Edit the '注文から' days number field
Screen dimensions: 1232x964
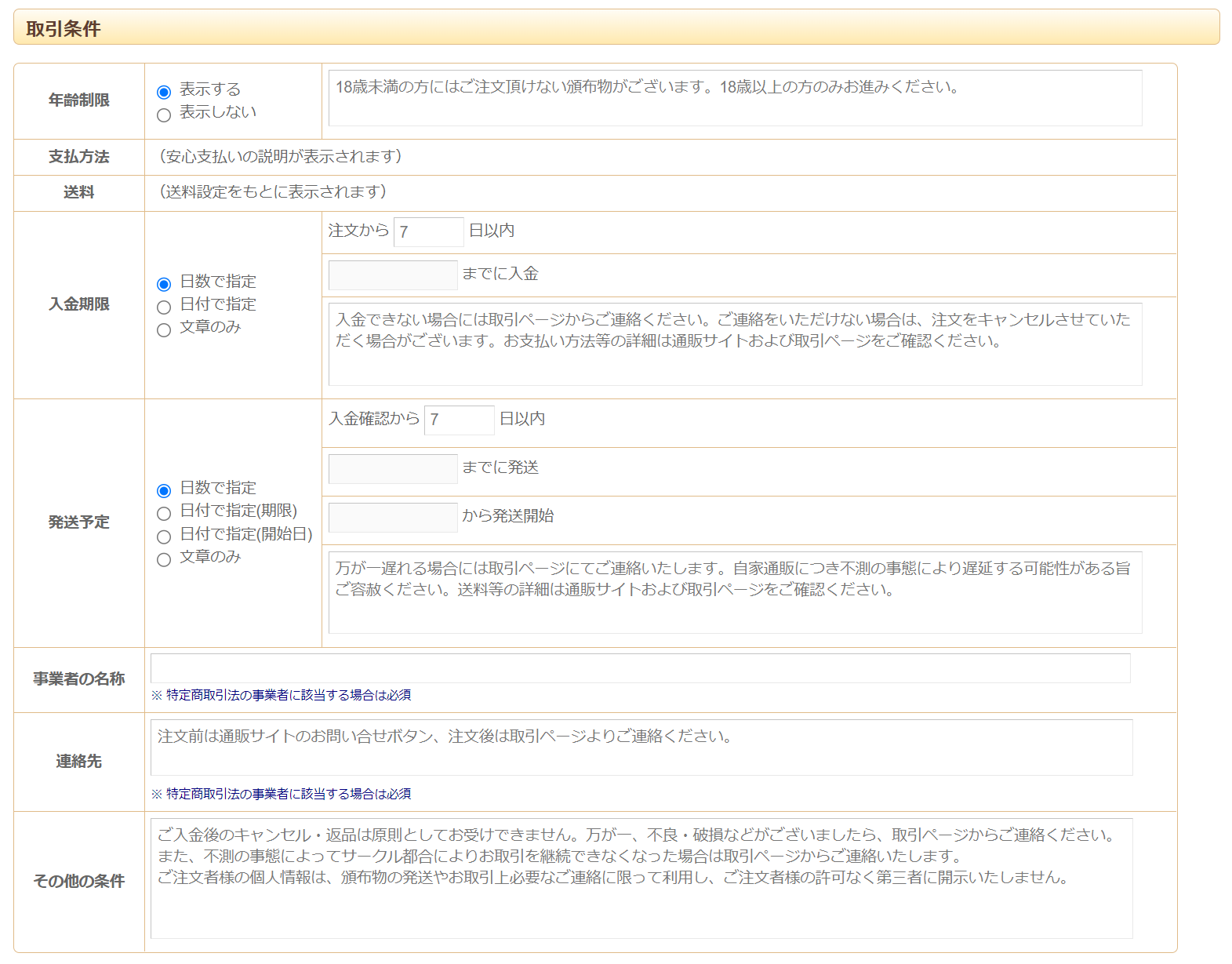tap(428, 232)
